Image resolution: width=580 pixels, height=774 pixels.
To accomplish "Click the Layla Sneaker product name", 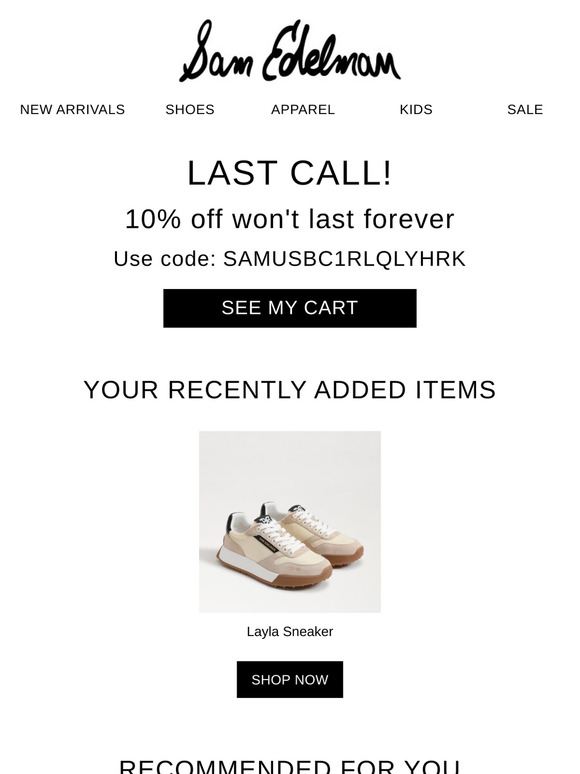I will 290,631.
